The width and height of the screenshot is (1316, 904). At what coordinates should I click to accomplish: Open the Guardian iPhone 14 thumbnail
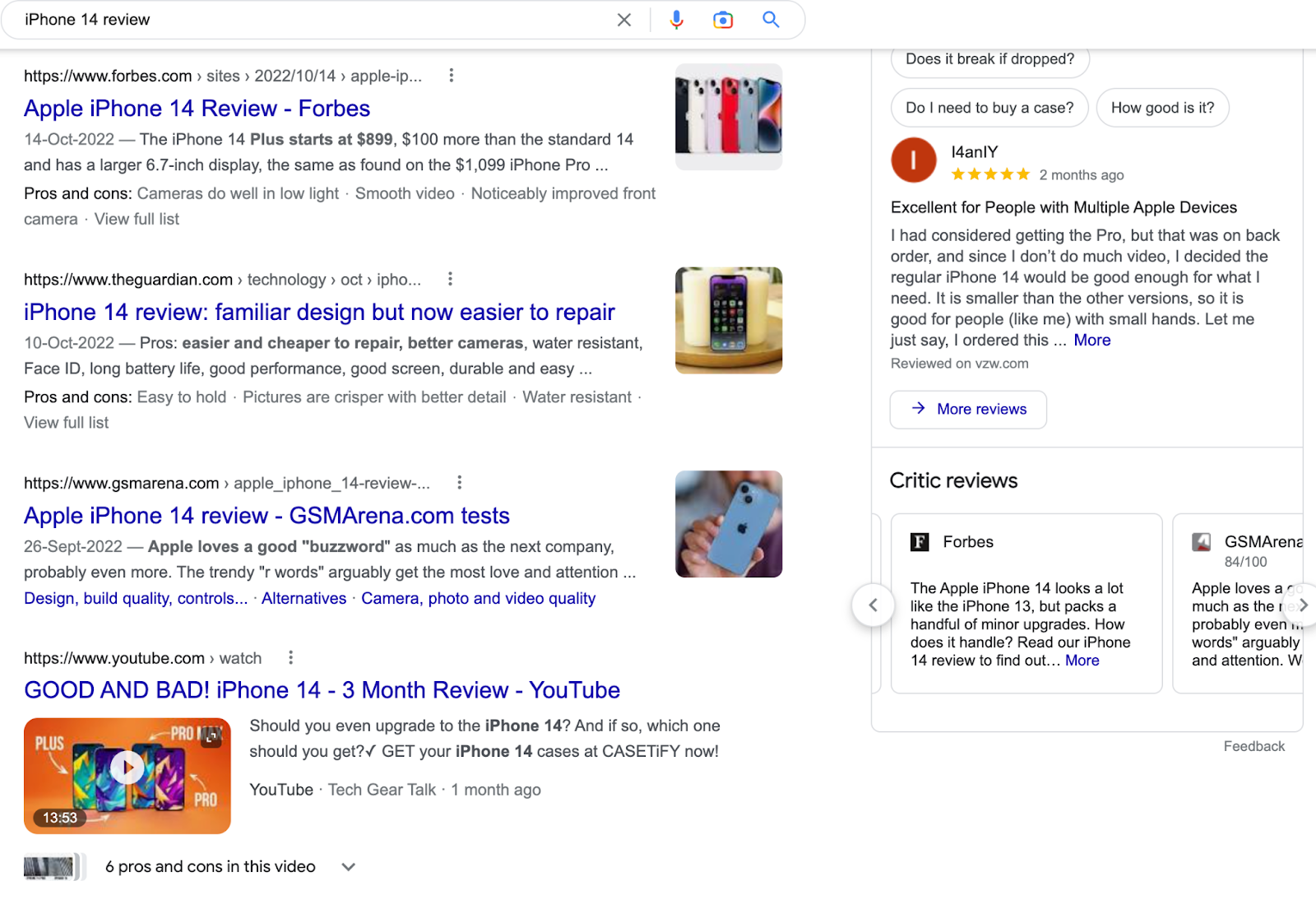728,321
